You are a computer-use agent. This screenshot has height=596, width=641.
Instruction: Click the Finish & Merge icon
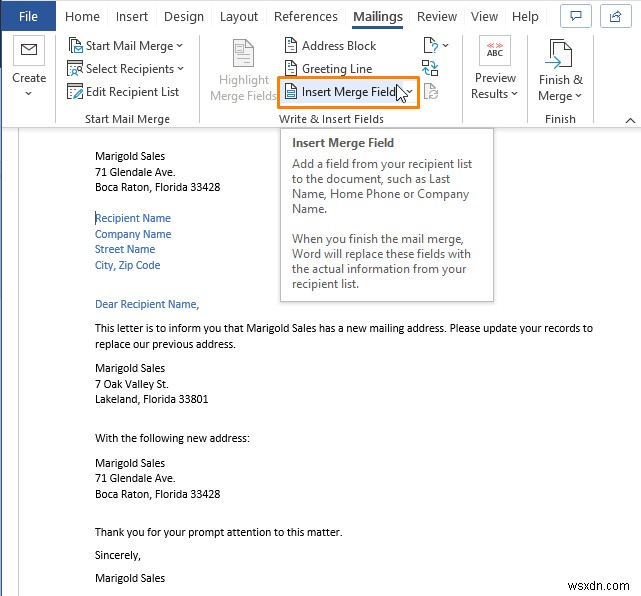tap(558, 54)
